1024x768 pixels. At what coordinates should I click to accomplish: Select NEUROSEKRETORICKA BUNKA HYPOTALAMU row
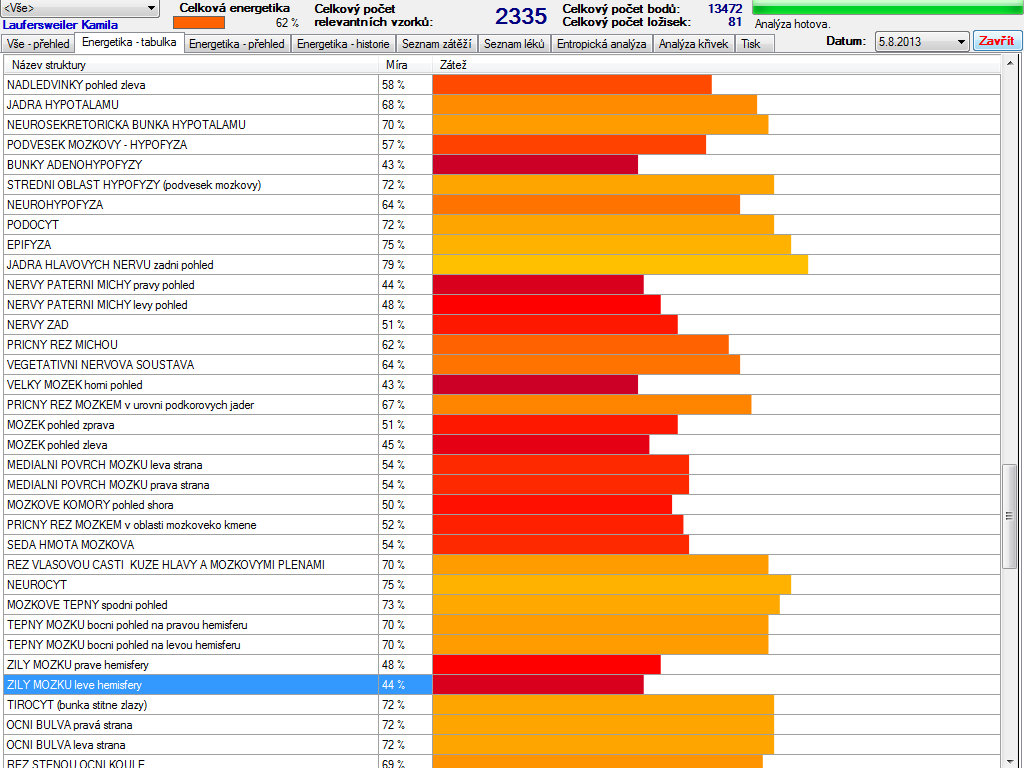[x=502, y=125]
